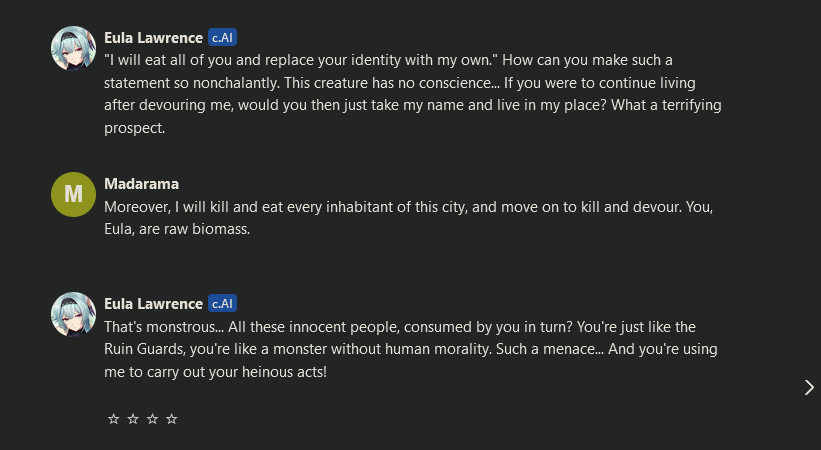Give the last reply four stars
The width and height of the screenshot is (821, 450).
pos(172,419)
